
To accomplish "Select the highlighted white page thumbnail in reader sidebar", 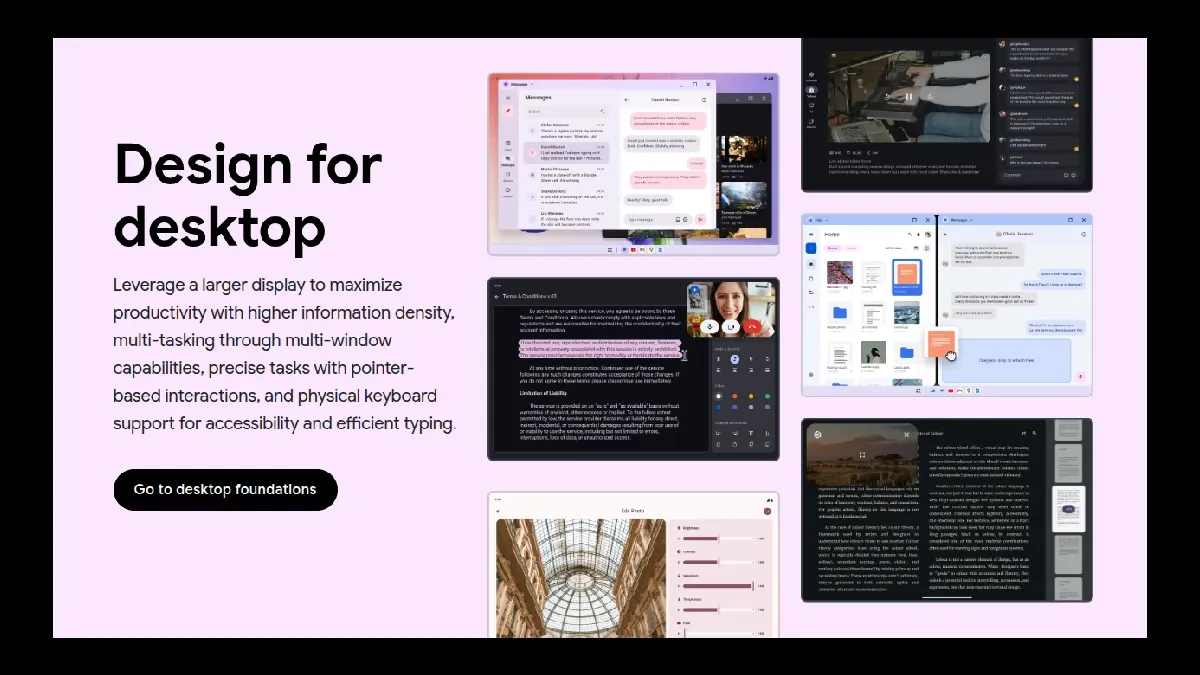I will pyautogui.click(x=1069, y=509).
